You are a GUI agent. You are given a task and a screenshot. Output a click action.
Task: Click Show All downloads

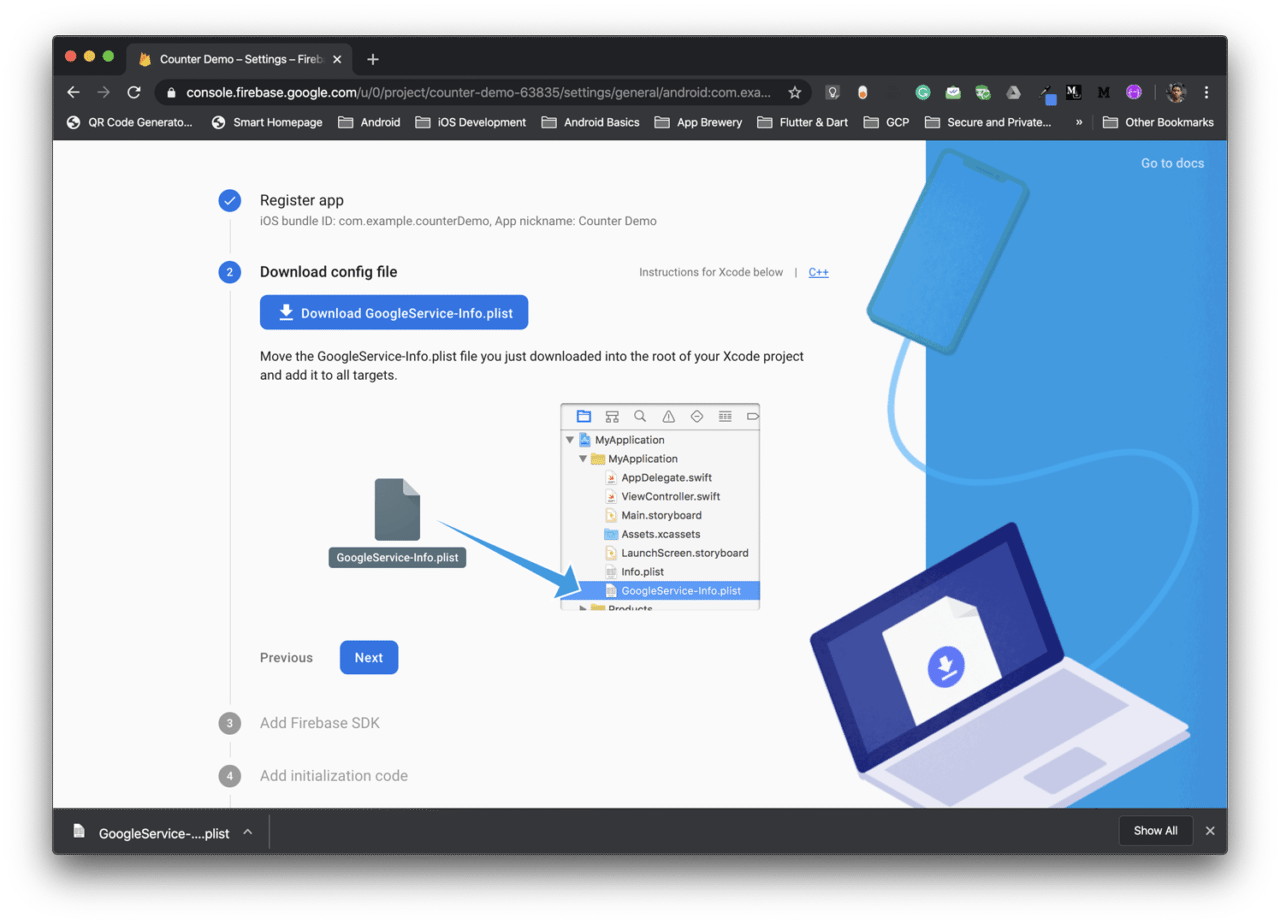pyautogui.click(x=1155, y=831)
